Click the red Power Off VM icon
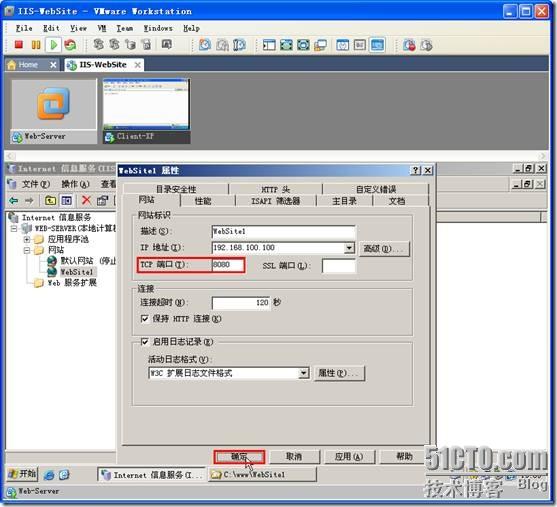The height and width of the screenshot is (507, 557). click(x=18, y=45)
